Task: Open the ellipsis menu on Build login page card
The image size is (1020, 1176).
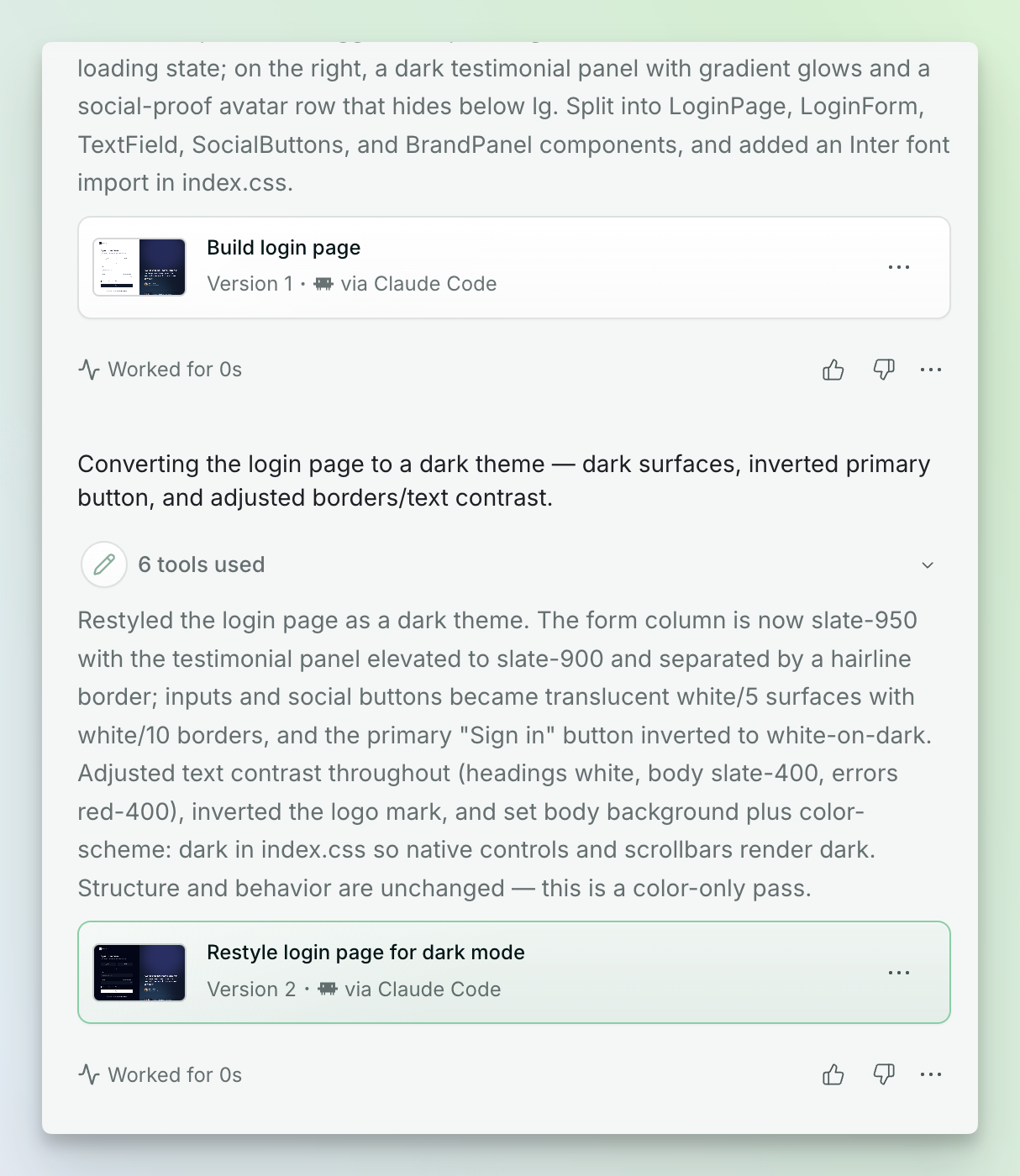Action: 899,267
